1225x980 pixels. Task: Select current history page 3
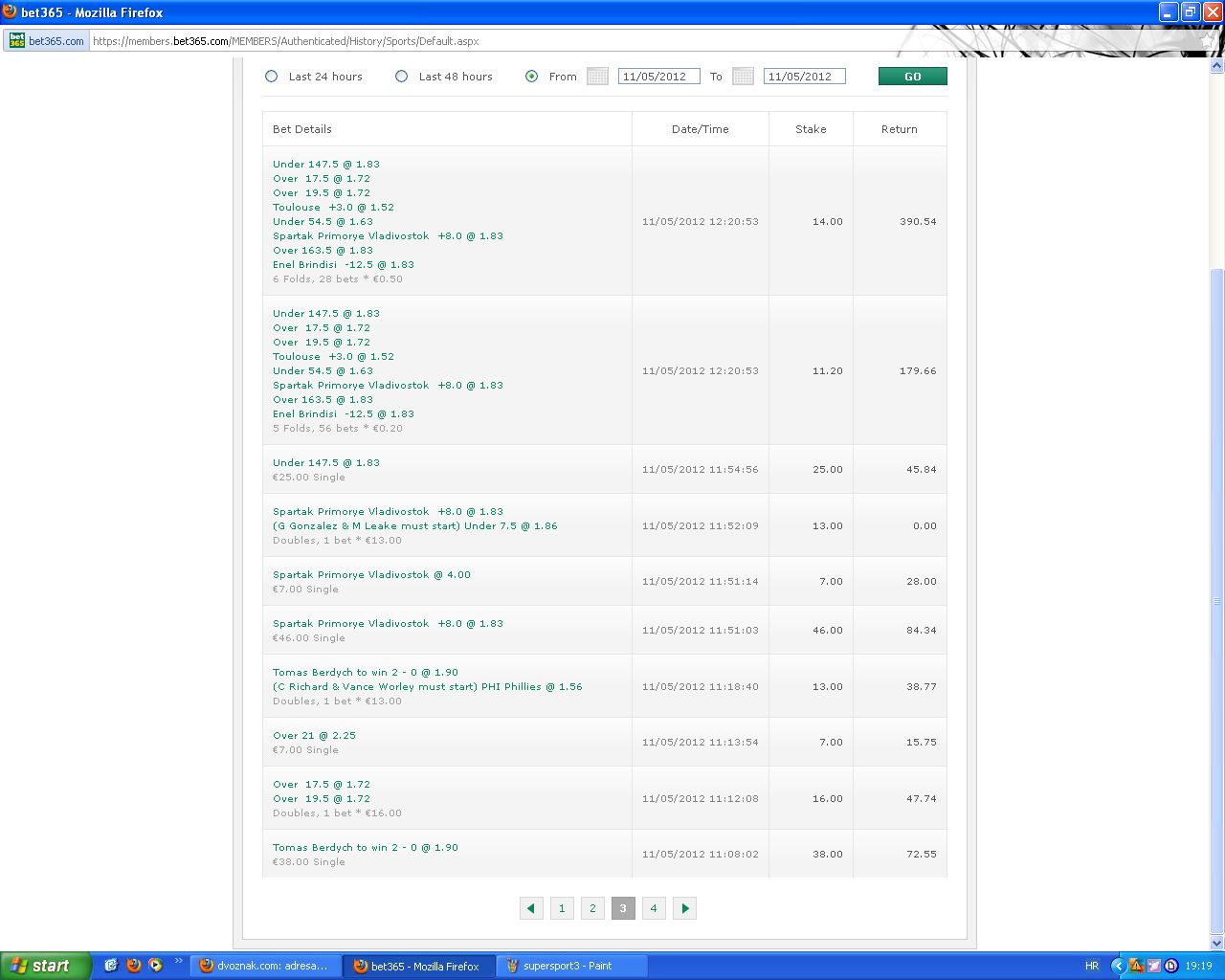(623, 908)
